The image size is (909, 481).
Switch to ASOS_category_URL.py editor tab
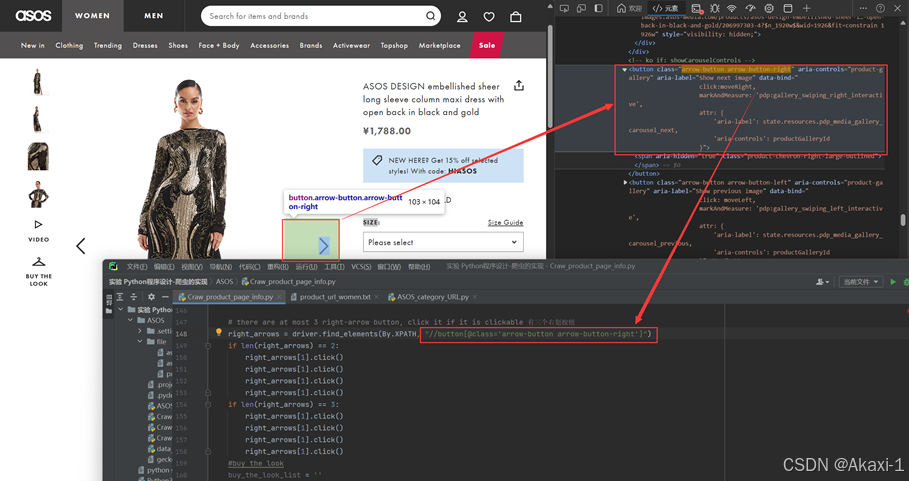point(432,297)
